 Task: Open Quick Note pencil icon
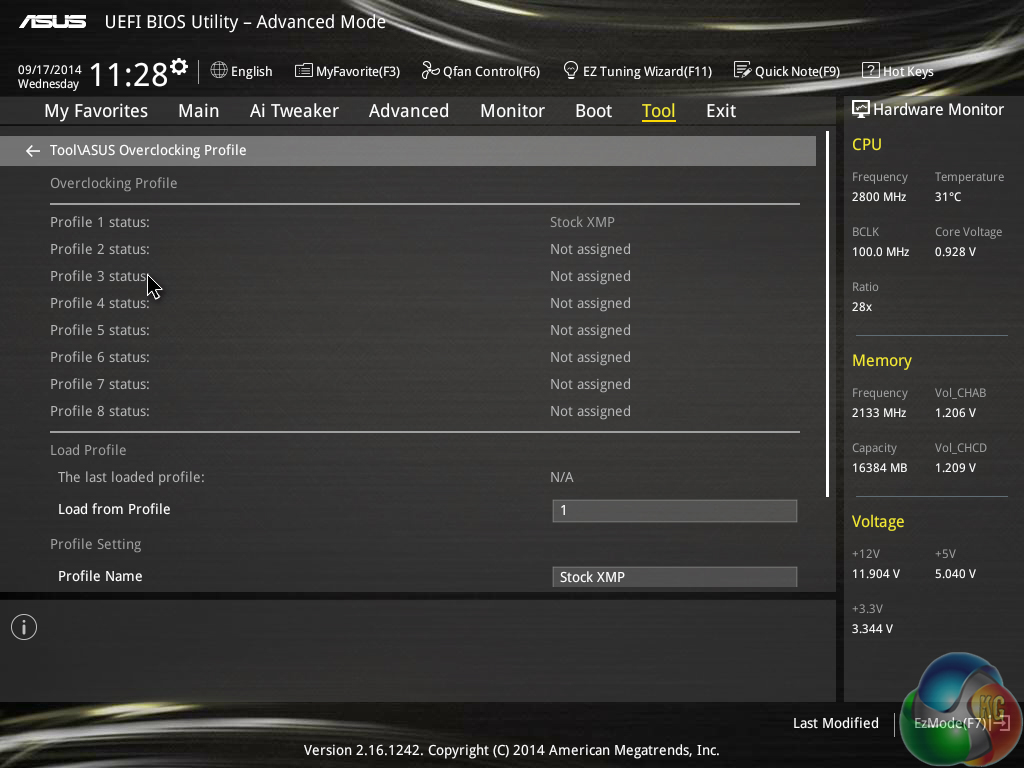click(x=743, y=71)
